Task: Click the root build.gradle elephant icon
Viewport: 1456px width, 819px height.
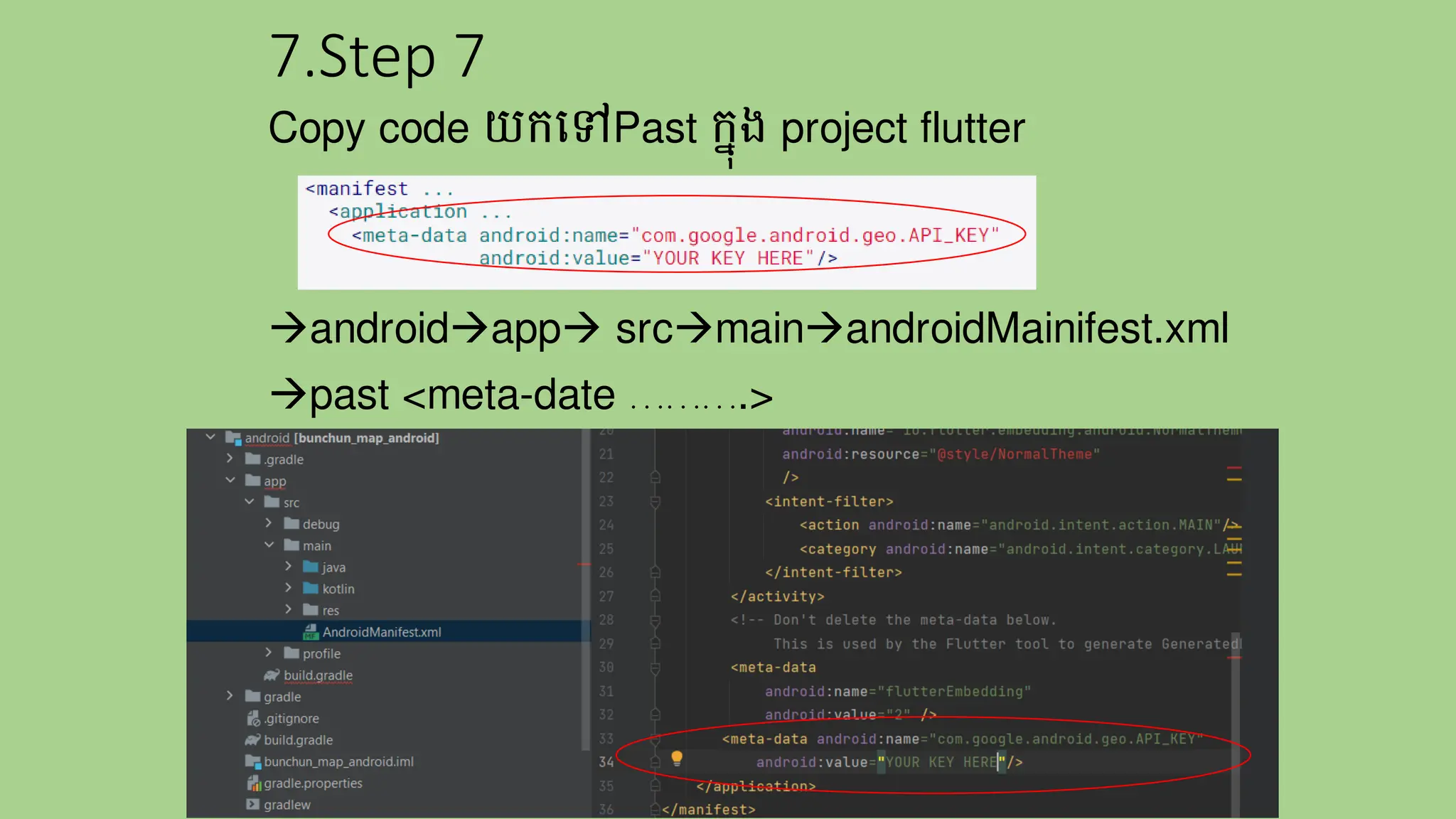Action: point(252,739)
